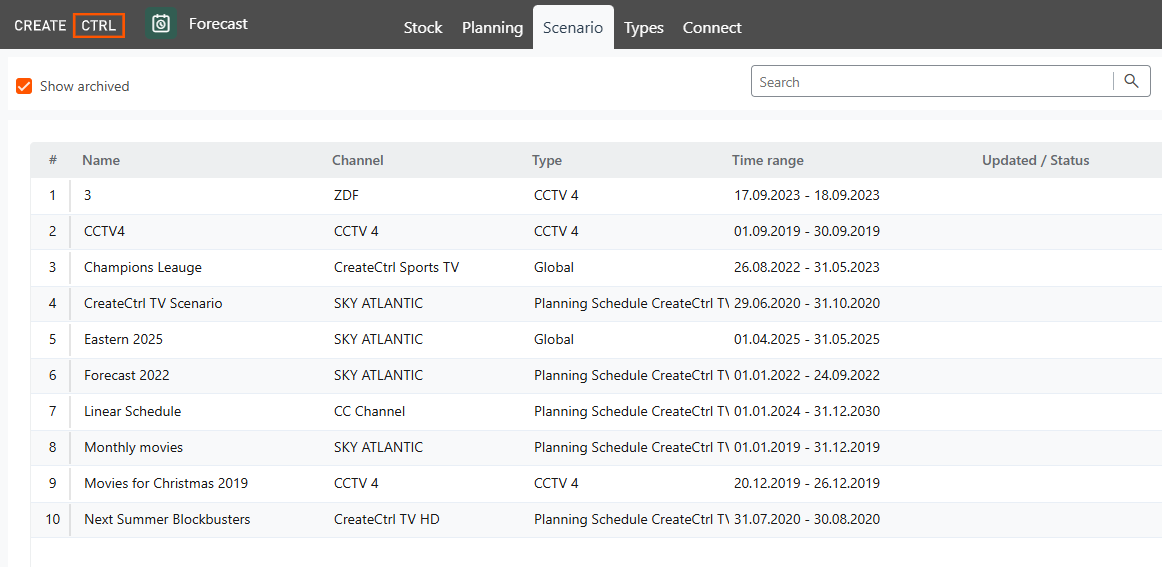Focus the Search input field
Viewport: 1162px width, 567px height.
pos(934,82)
